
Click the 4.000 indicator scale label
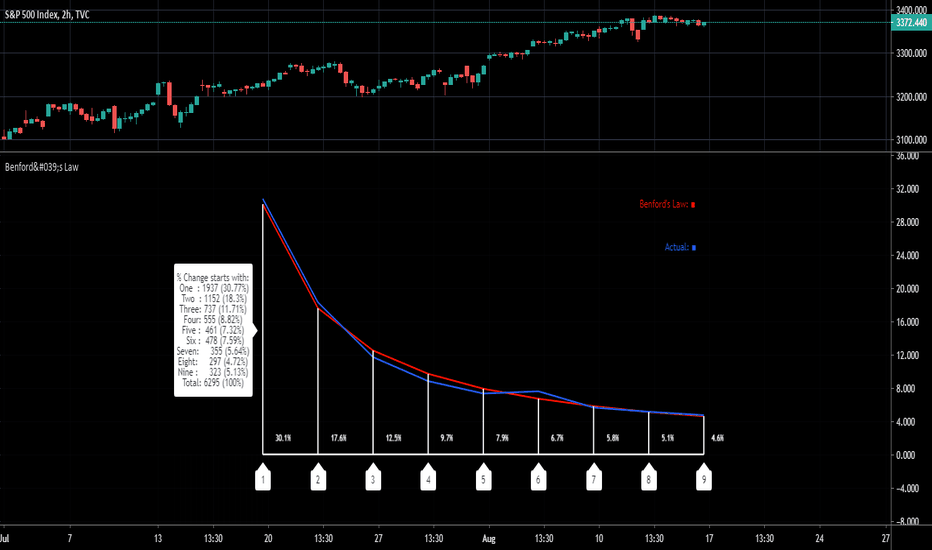pos(905,422)
